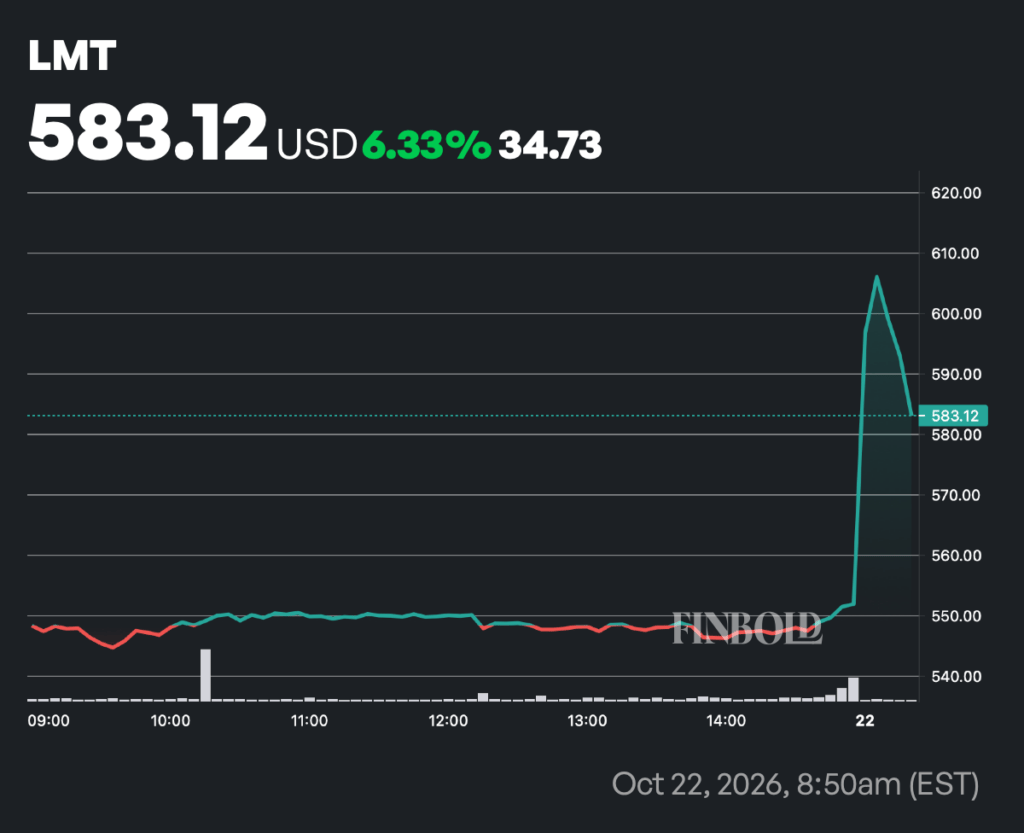
Task: Click the 610.00 price axis label
Action: (x=956, y=253)
